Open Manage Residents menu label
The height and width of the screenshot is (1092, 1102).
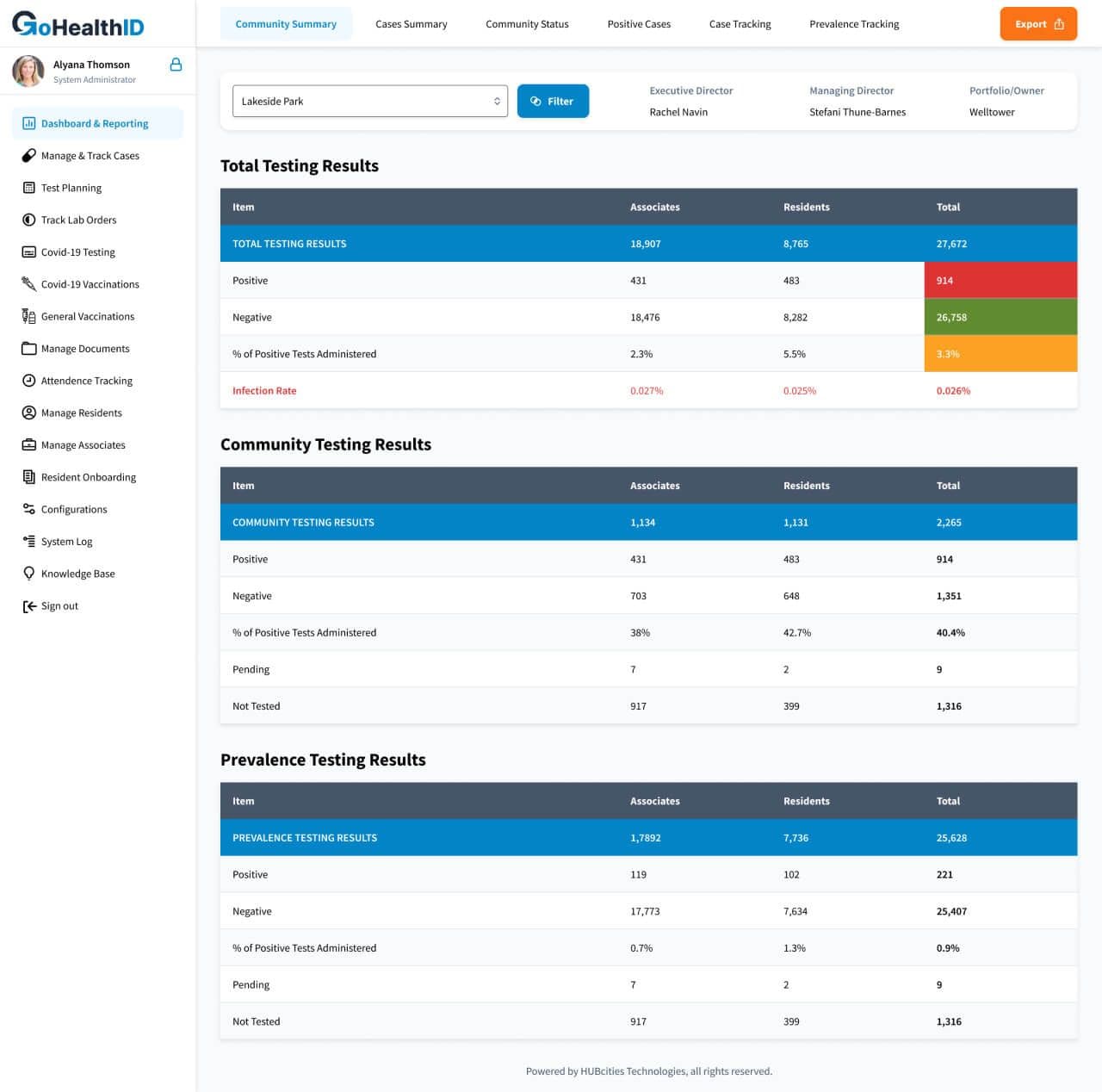(82, 413)
